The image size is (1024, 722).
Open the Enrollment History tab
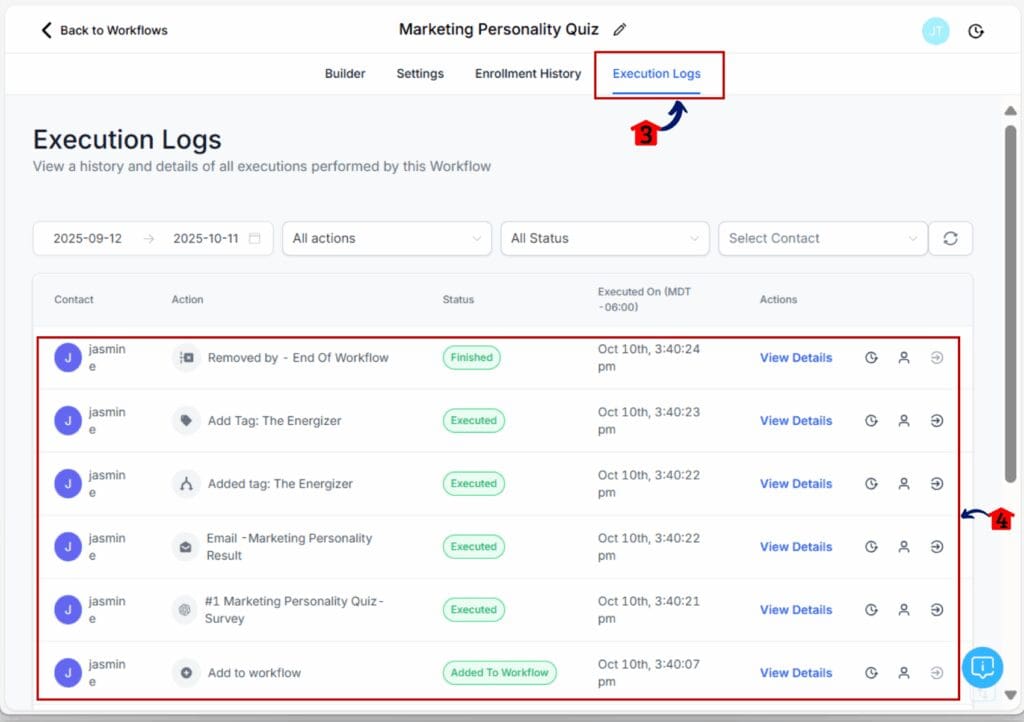pyautogui.click(x=527, y=73)
